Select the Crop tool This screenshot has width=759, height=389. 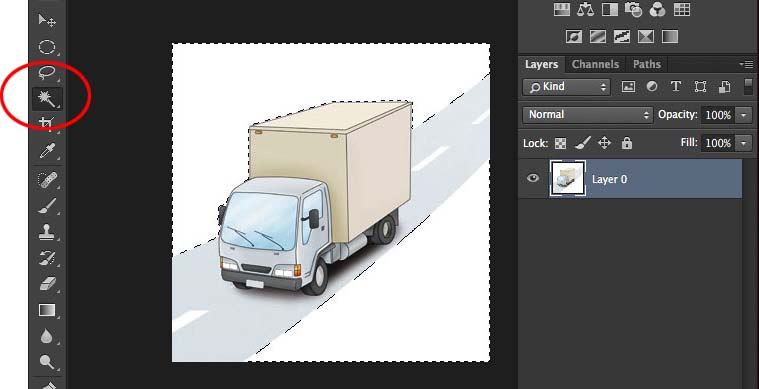click(47, 125)
